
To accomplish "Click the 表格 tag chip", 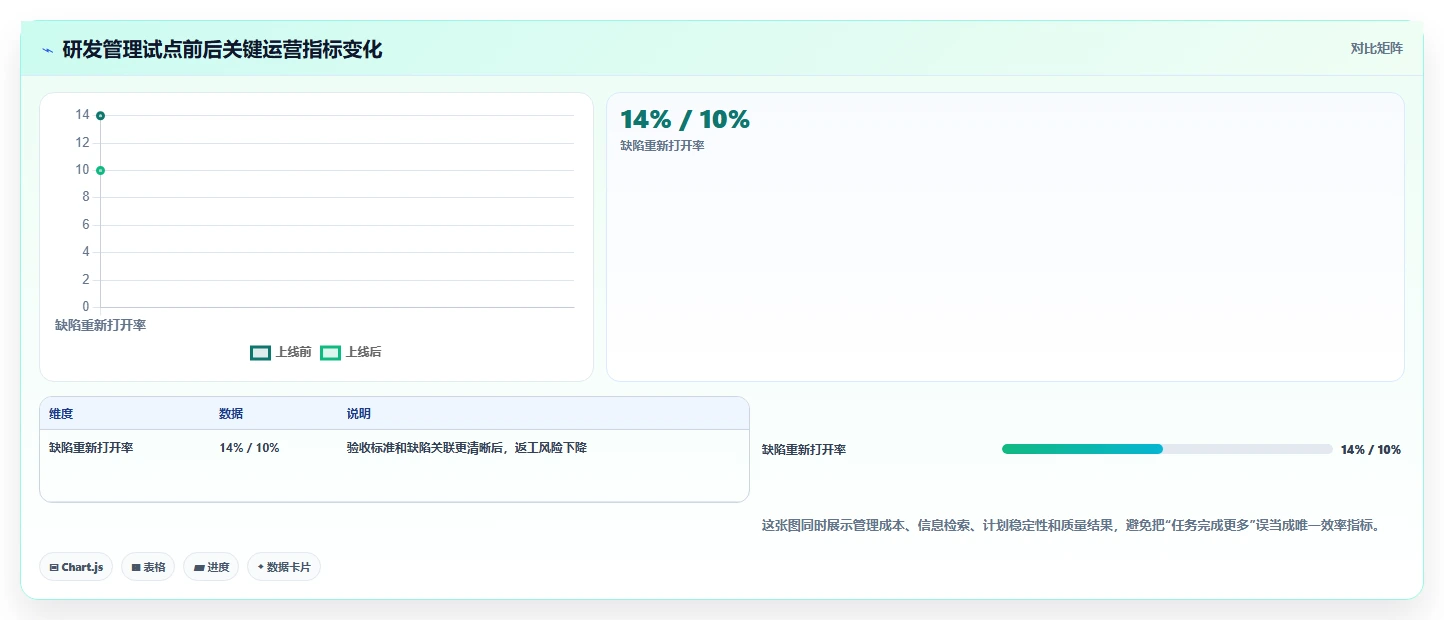I will pos(148,567).
